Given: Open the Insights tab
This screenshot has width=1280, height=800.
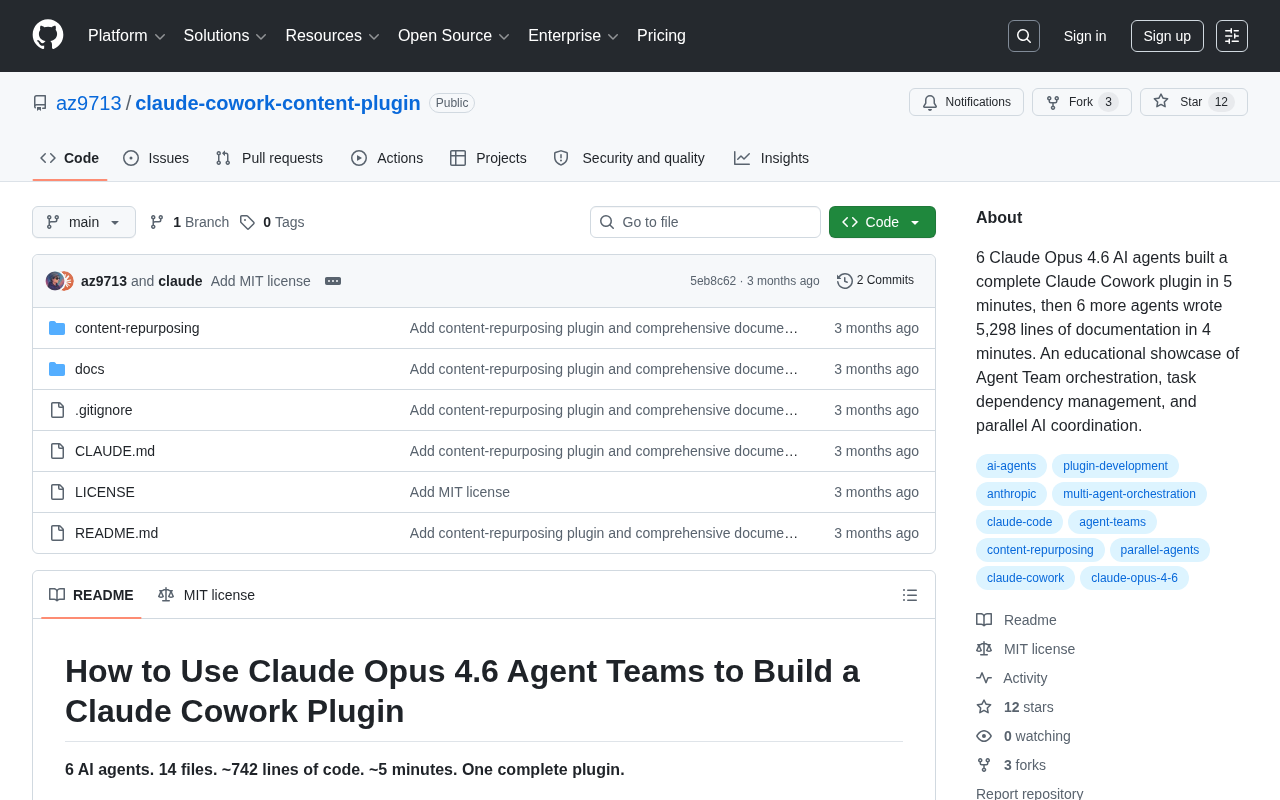Looking at the screenshot, I should coord(771,158).
